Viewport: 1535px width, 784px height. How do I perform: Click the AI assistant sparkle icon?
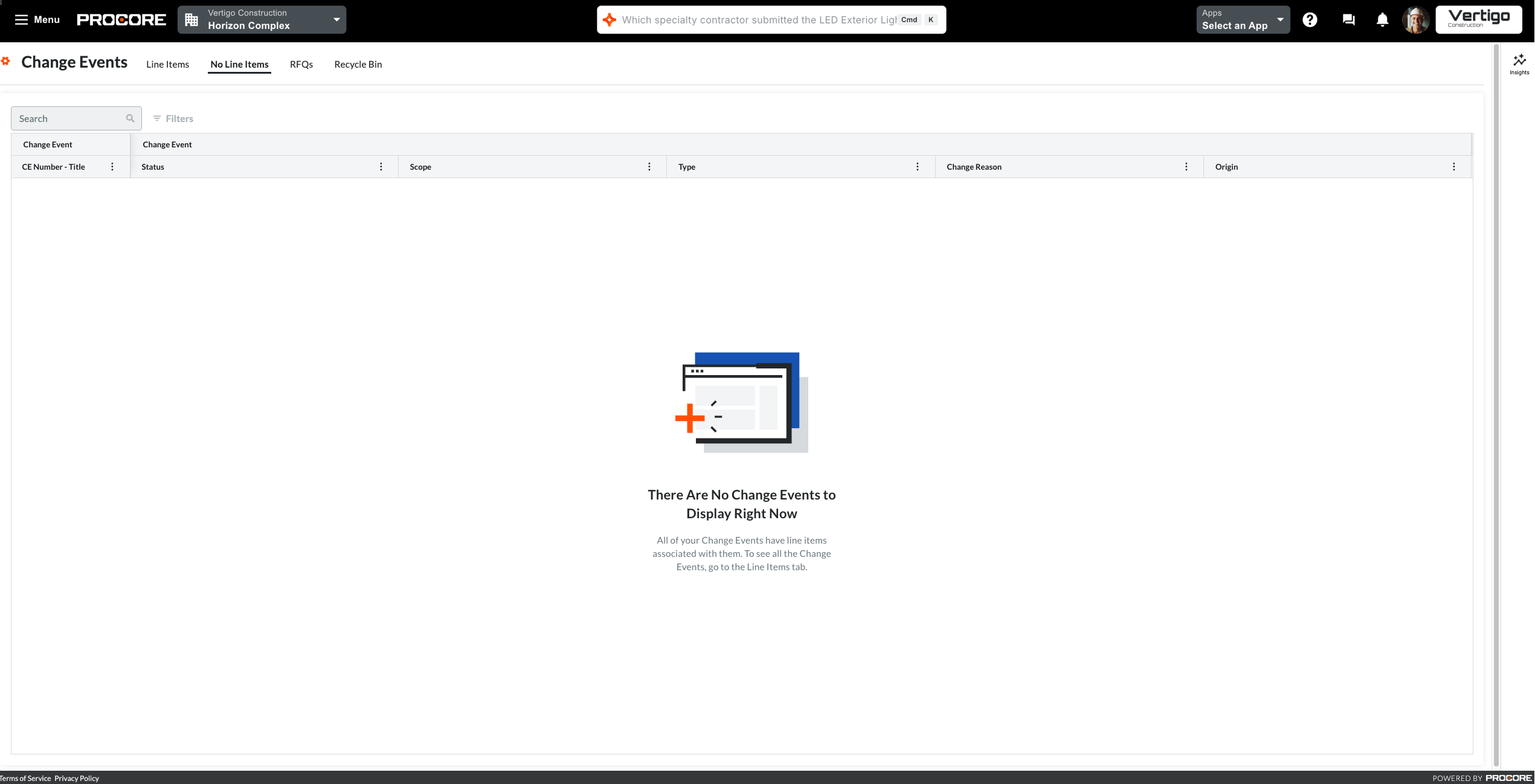(x=609, y=19)
